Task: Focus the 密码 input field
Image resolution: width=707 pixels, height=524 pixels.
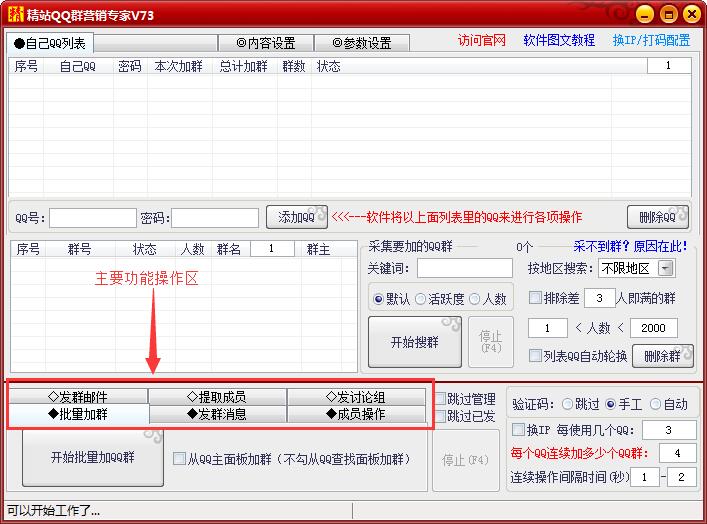Action: pos(215,218)
